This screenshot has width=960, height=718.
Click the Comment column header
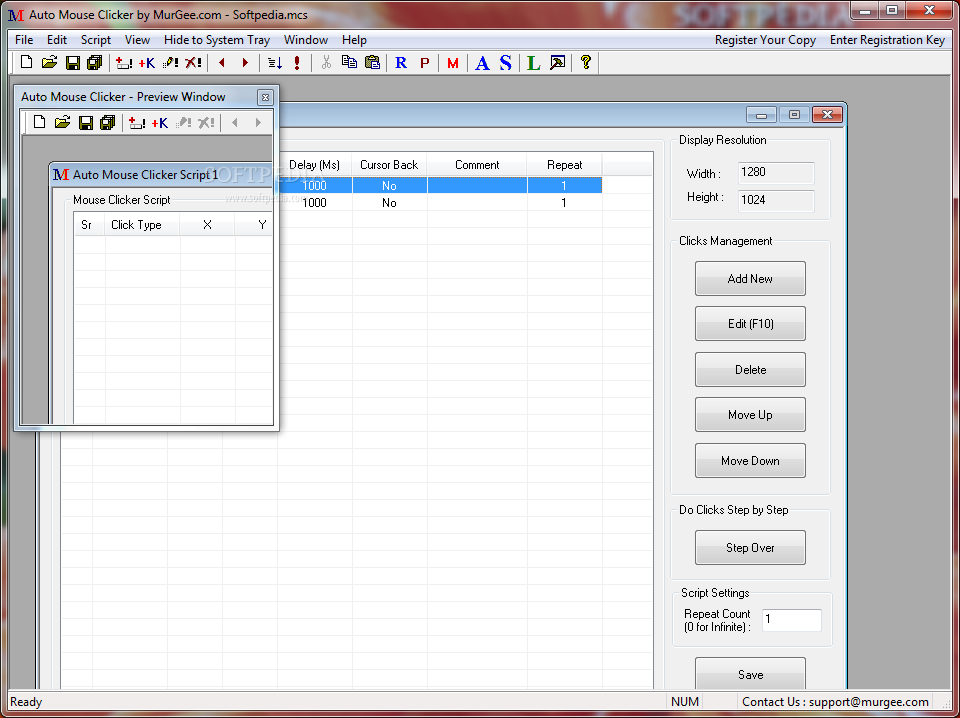click(x=477, y=165)
